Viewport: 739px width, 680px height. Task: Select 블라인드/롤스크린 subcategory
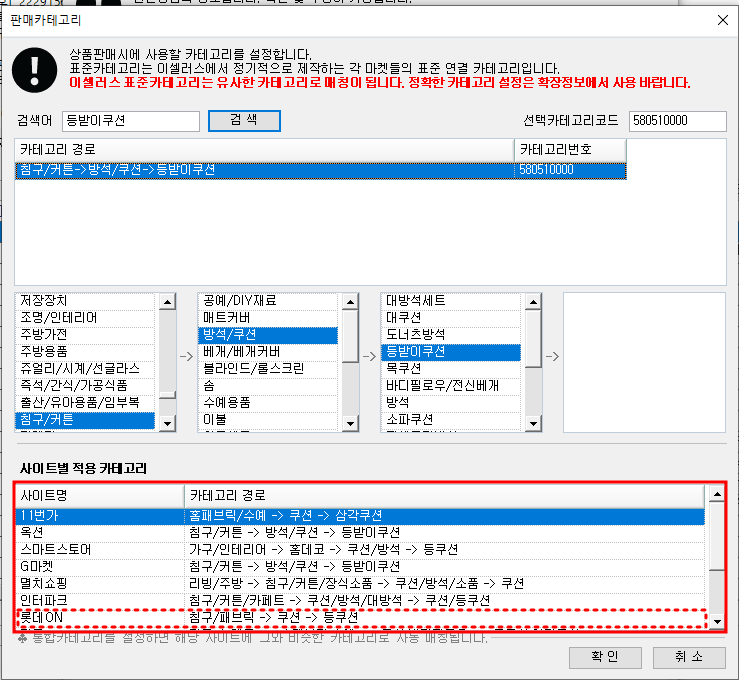click(268, 369)
